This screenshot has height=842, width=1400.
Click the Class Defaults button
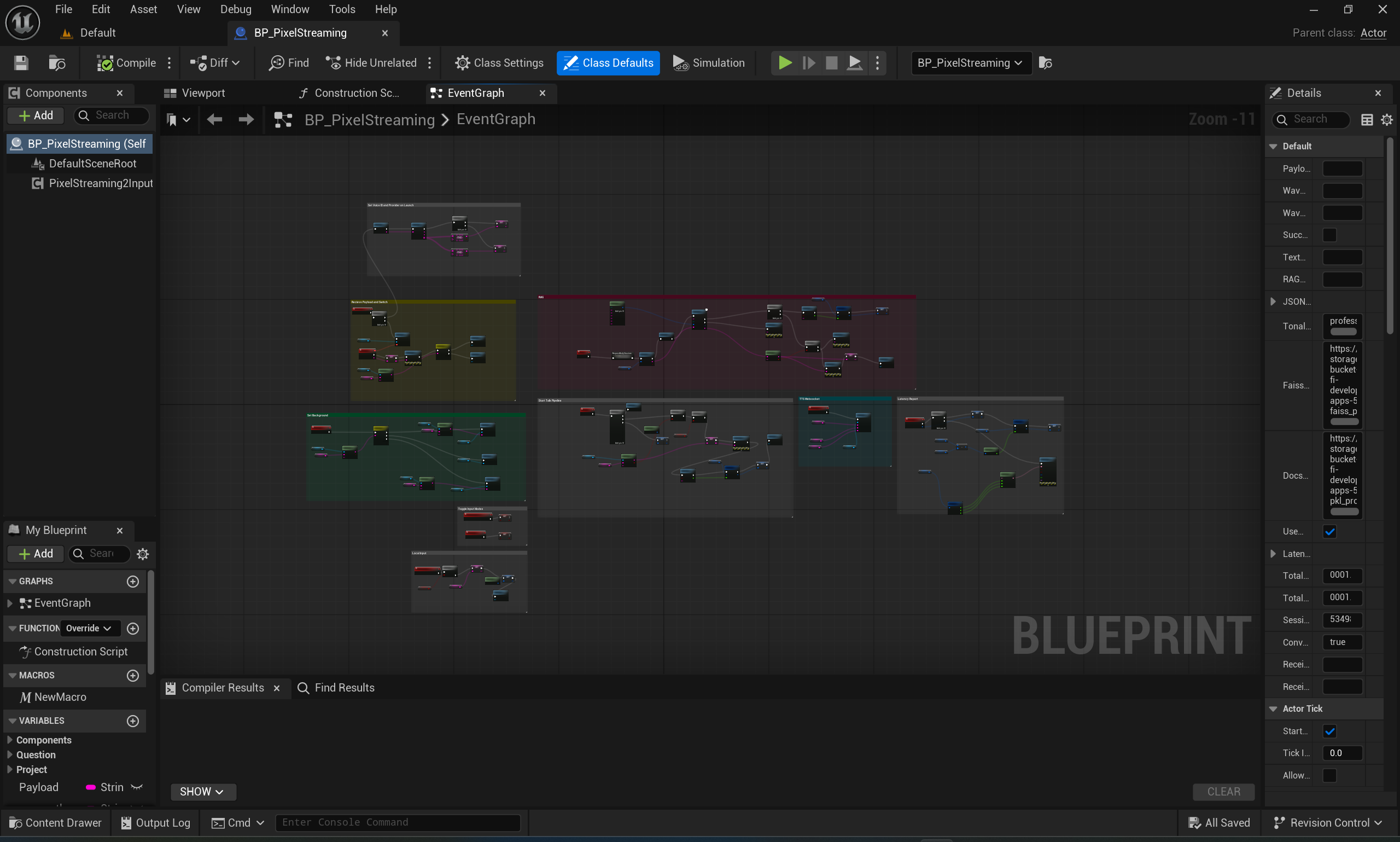[x=608, y=63]
